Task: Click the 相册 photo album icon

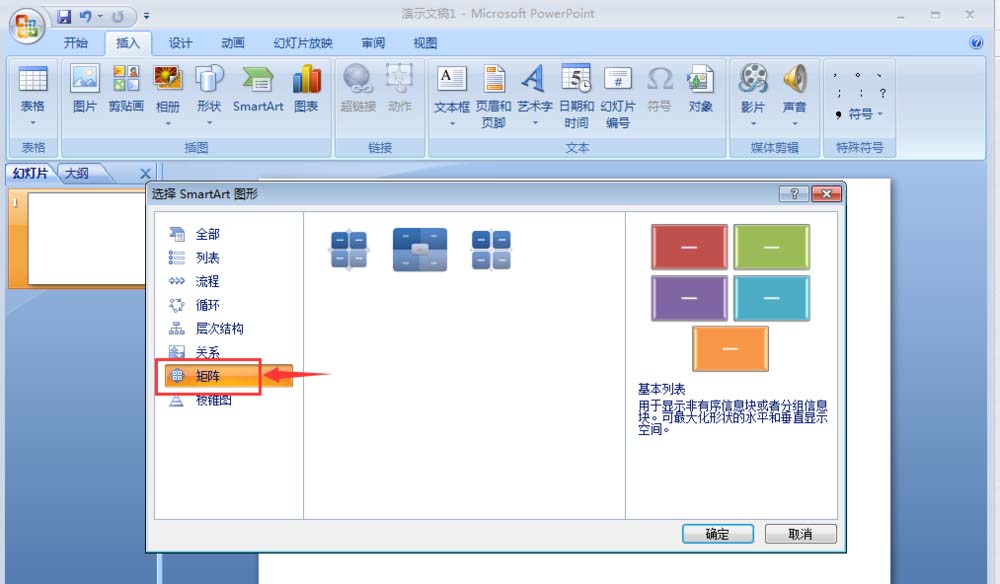Action: point(168,80)
